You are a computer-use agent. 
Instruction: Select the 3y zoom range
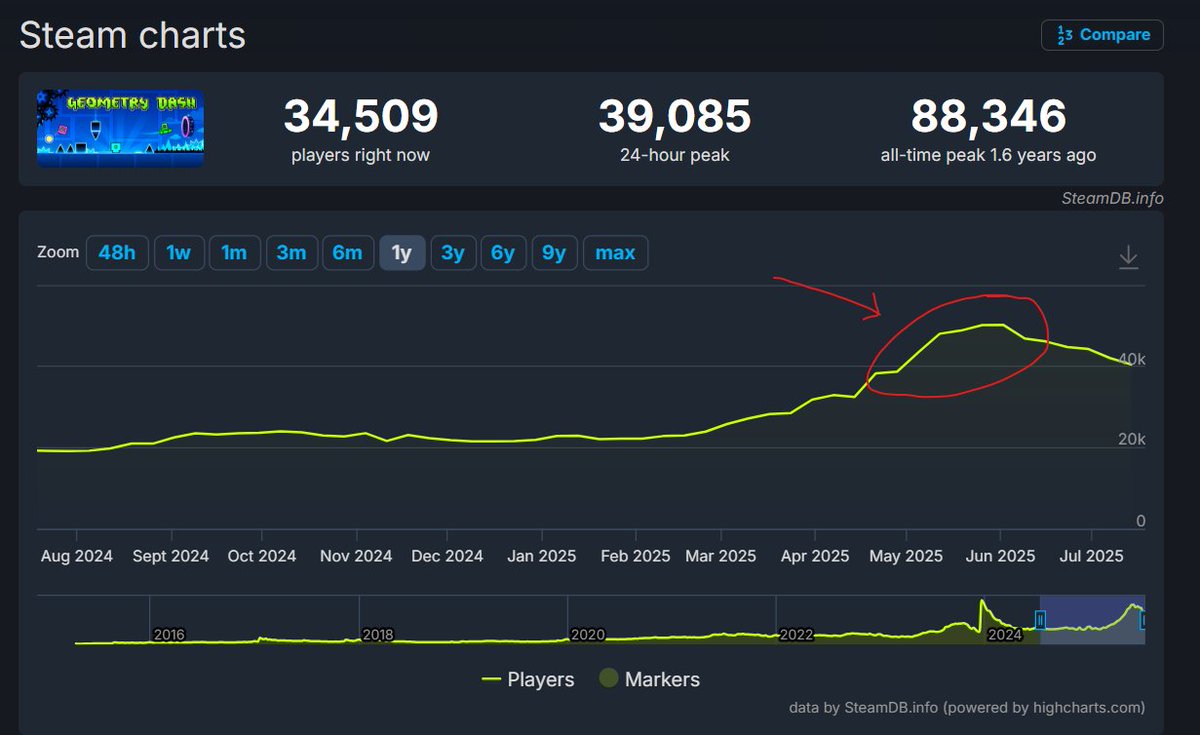453,253
